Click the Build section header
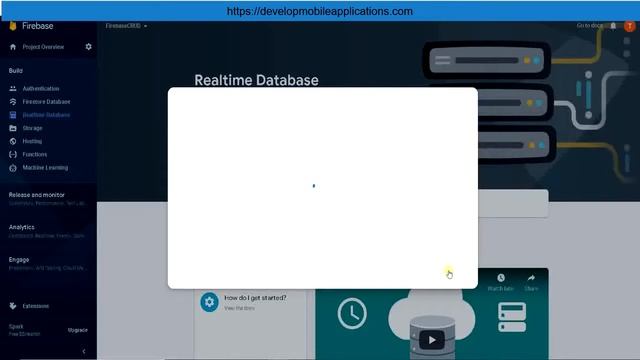The image size is (640, 360). point(16,71)
